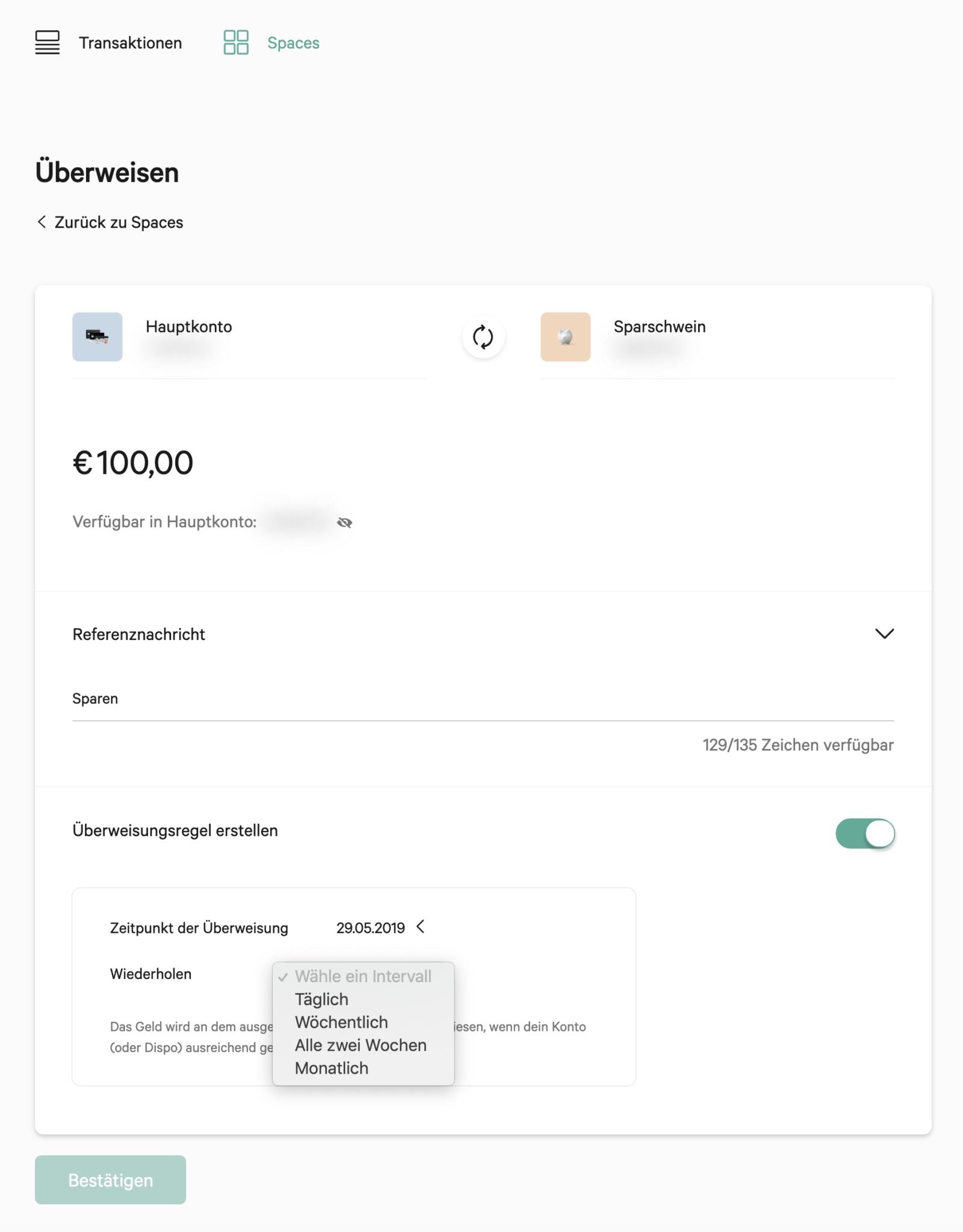Open the date picker arrow next to 29.05.2019
This screenshot has height=1232, width=963.
[x=421, y=927]
